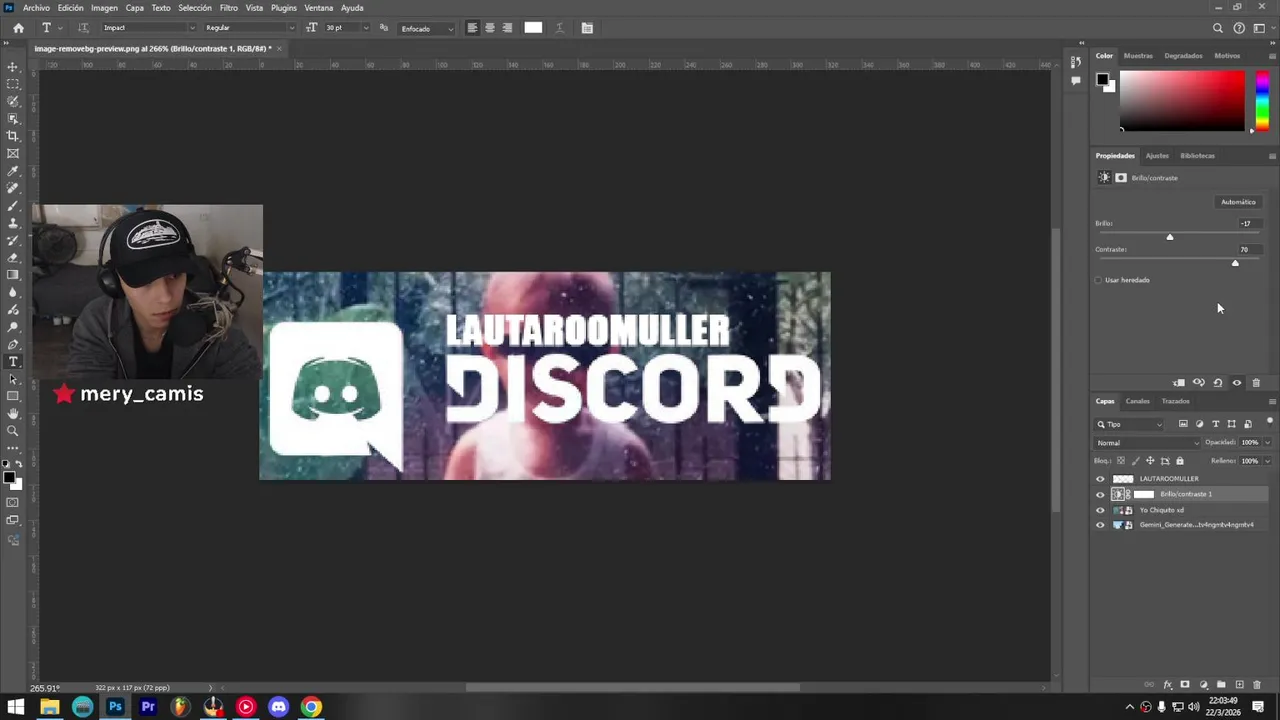Image resolution: width=1280 pixels, height=720 pixels.
Task: Select the Gradient tool
Action: 13,275
